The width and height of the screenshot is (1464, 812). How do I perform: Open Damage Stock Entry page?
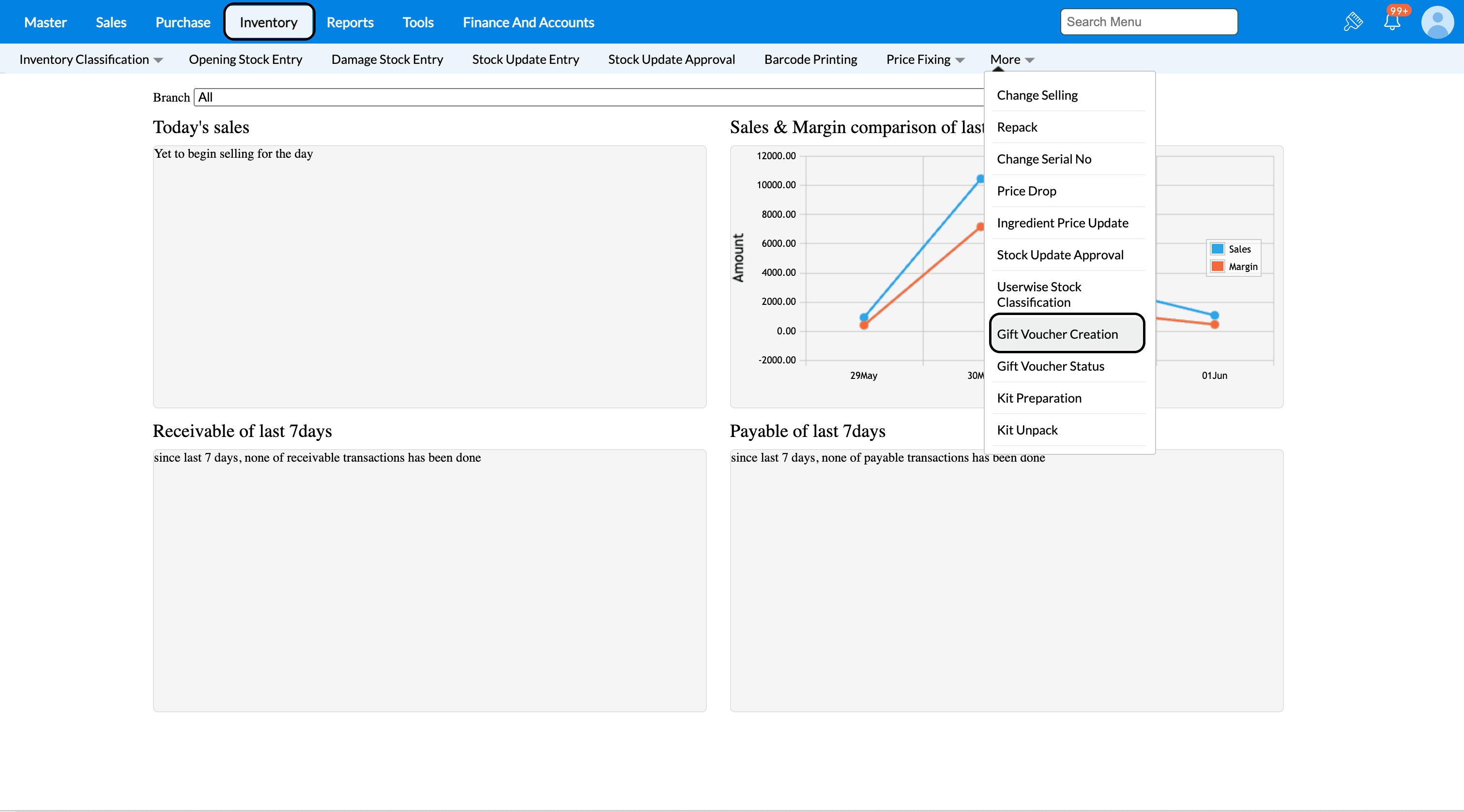386,60
